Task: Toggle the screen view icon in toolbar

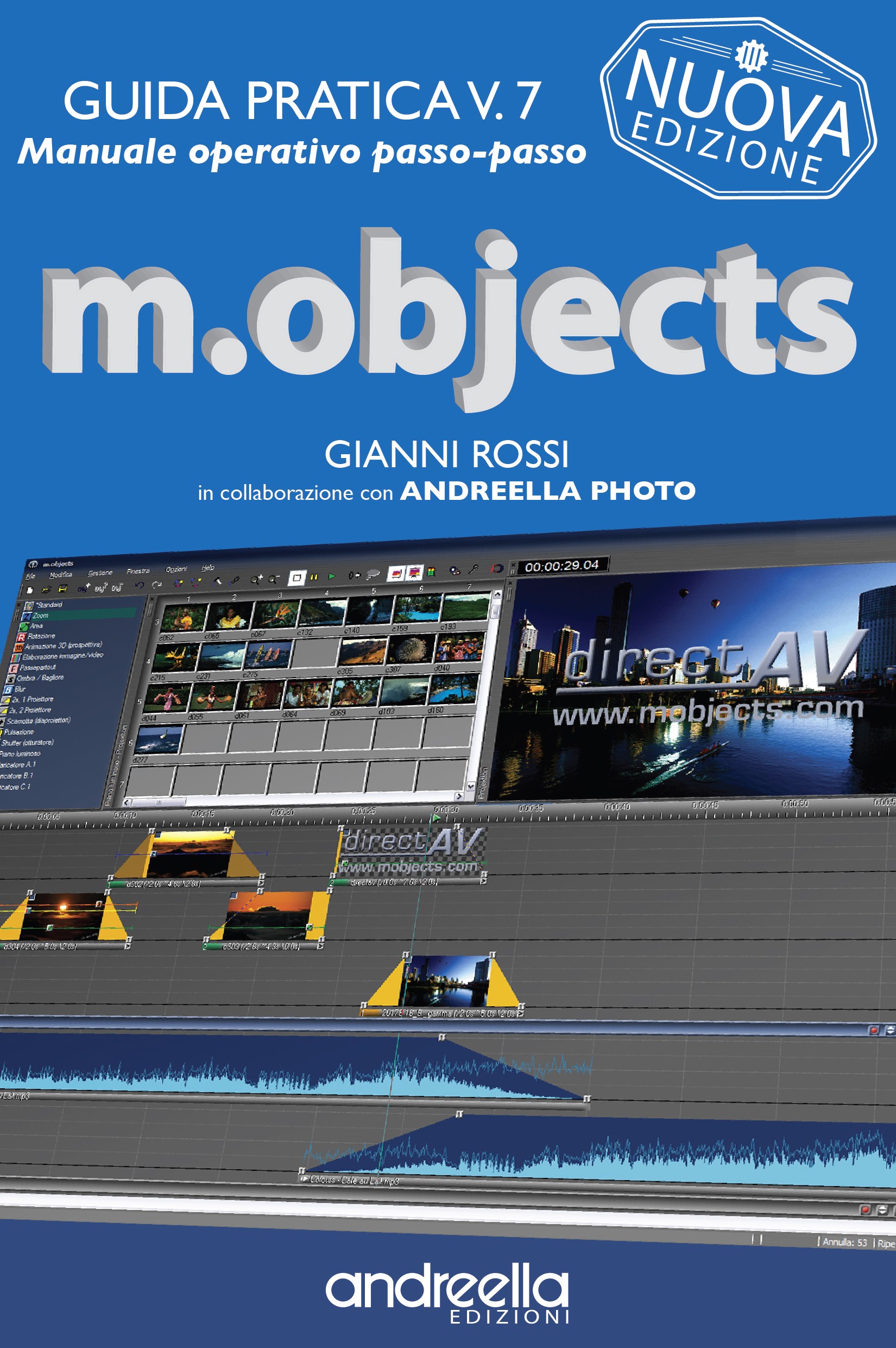Action: tap(414, 572)
